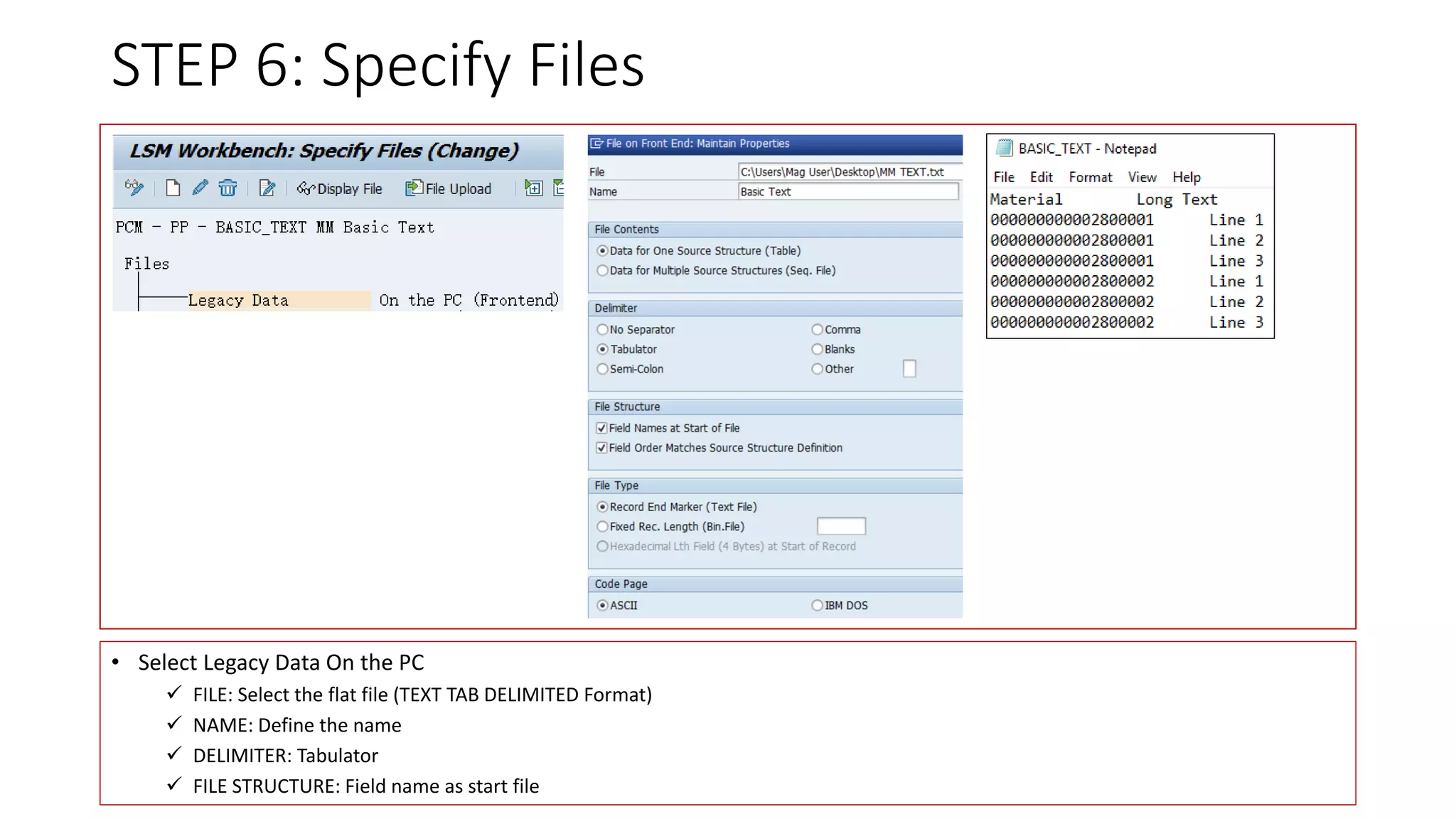
Task: Click the Display File toolbar button
Action: click(340, 188)
